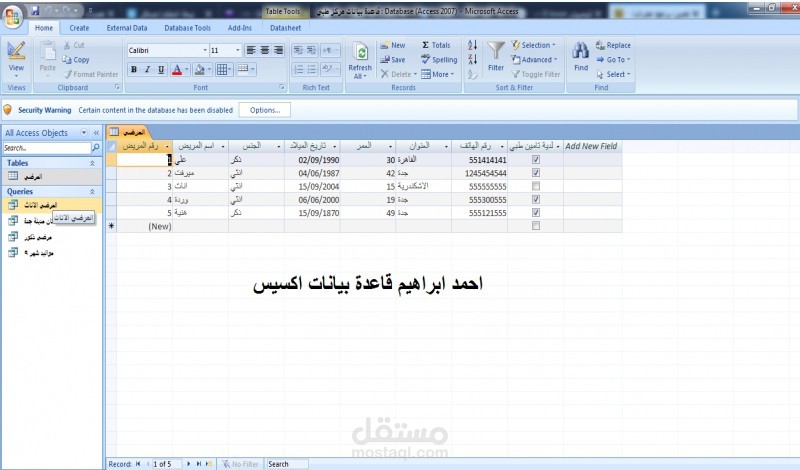Toggle insurance checkbox for phone 555300555
The image size is (800, 470).
coord(536,200)
